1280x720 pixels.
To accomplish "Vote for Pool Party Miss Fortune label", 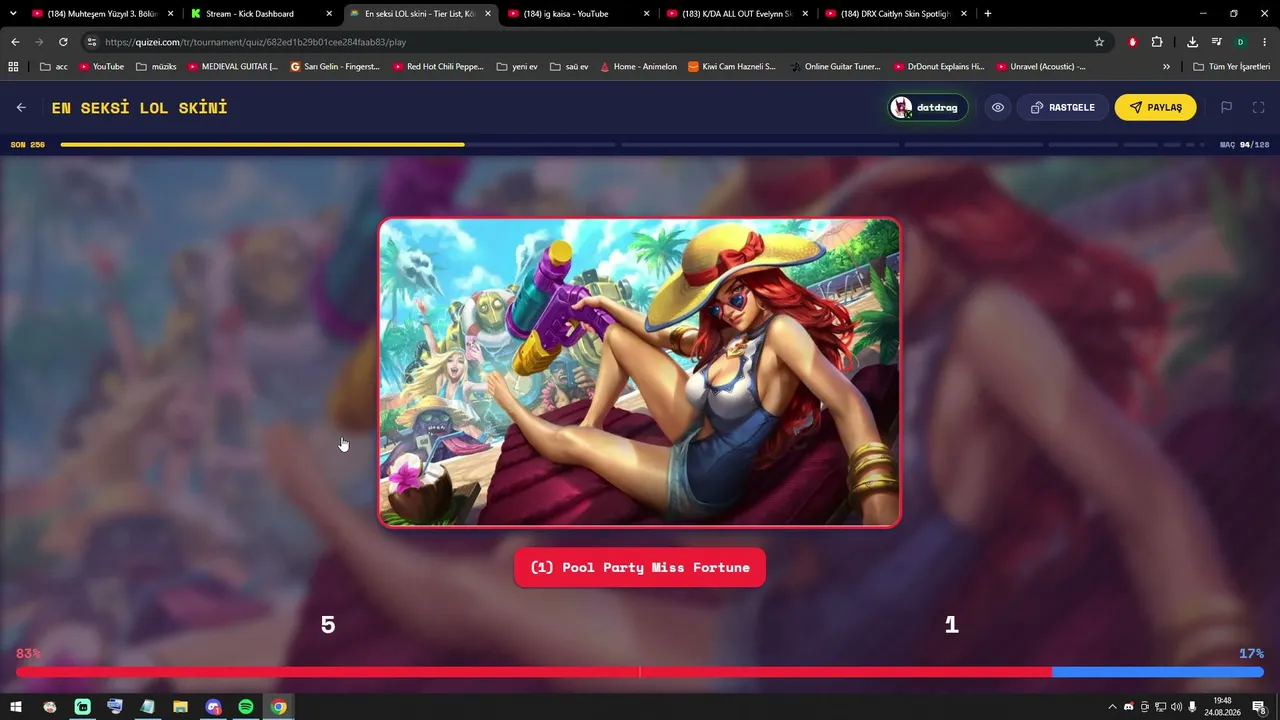I will click(640, 567).
